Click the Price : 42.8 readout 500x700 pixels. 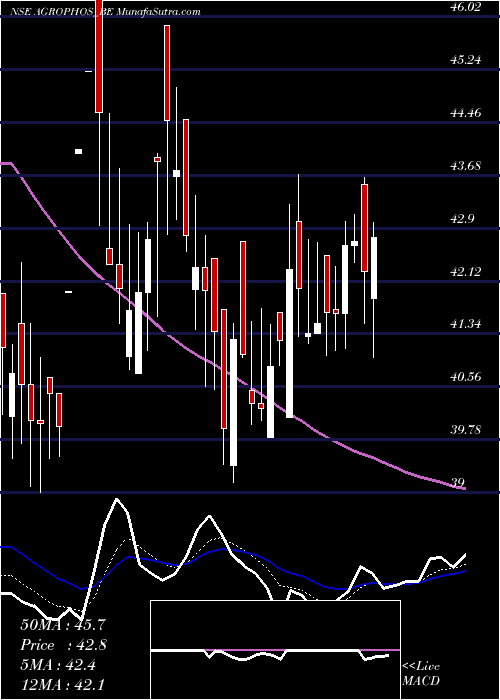(63, 645)
